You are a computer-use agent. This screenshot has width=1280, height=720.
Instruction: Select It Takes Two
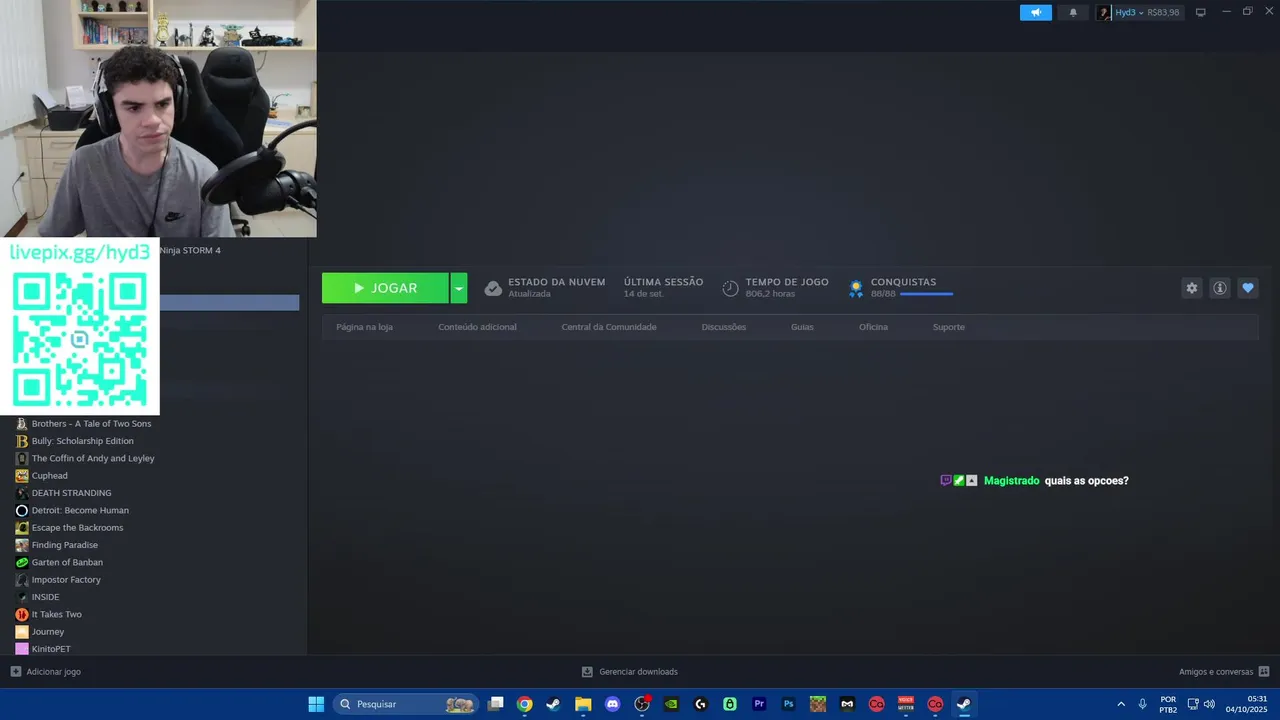(56, 614)
